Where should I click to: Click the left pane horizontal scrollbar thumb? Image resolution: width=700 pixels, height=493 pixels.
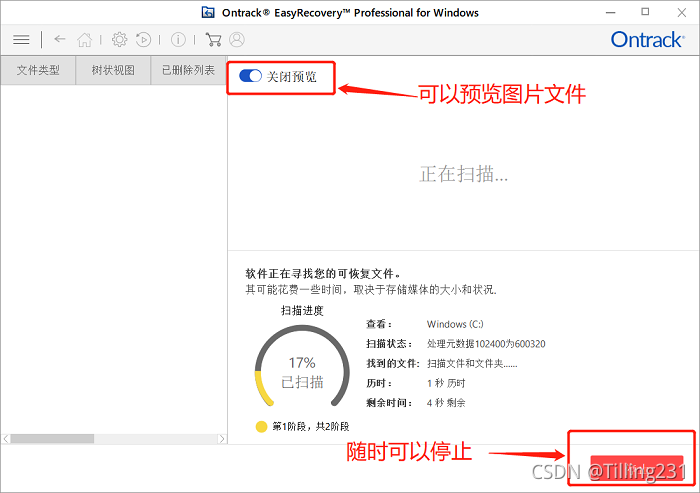52,439
